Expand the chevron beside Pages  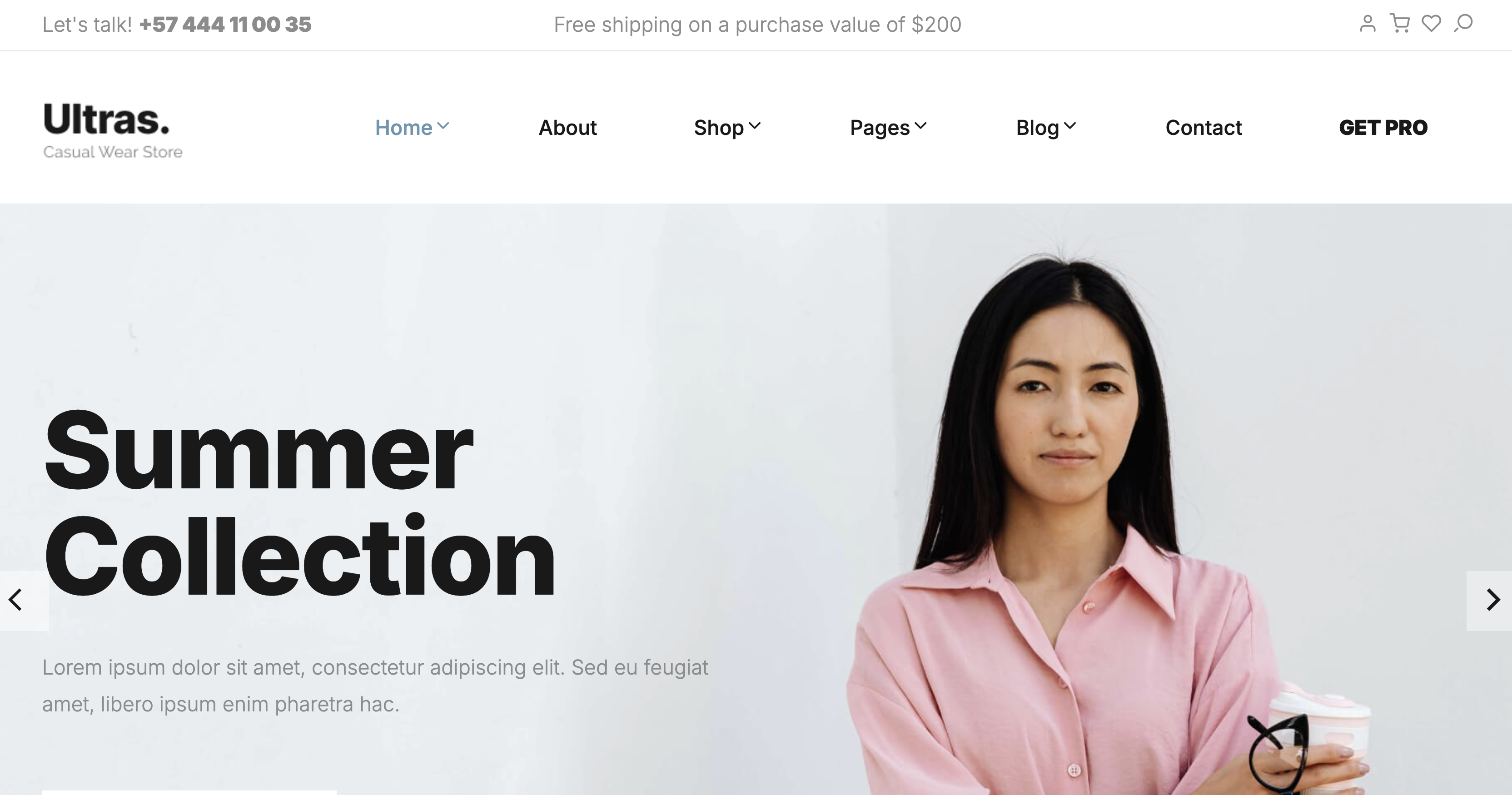[921, 125]
